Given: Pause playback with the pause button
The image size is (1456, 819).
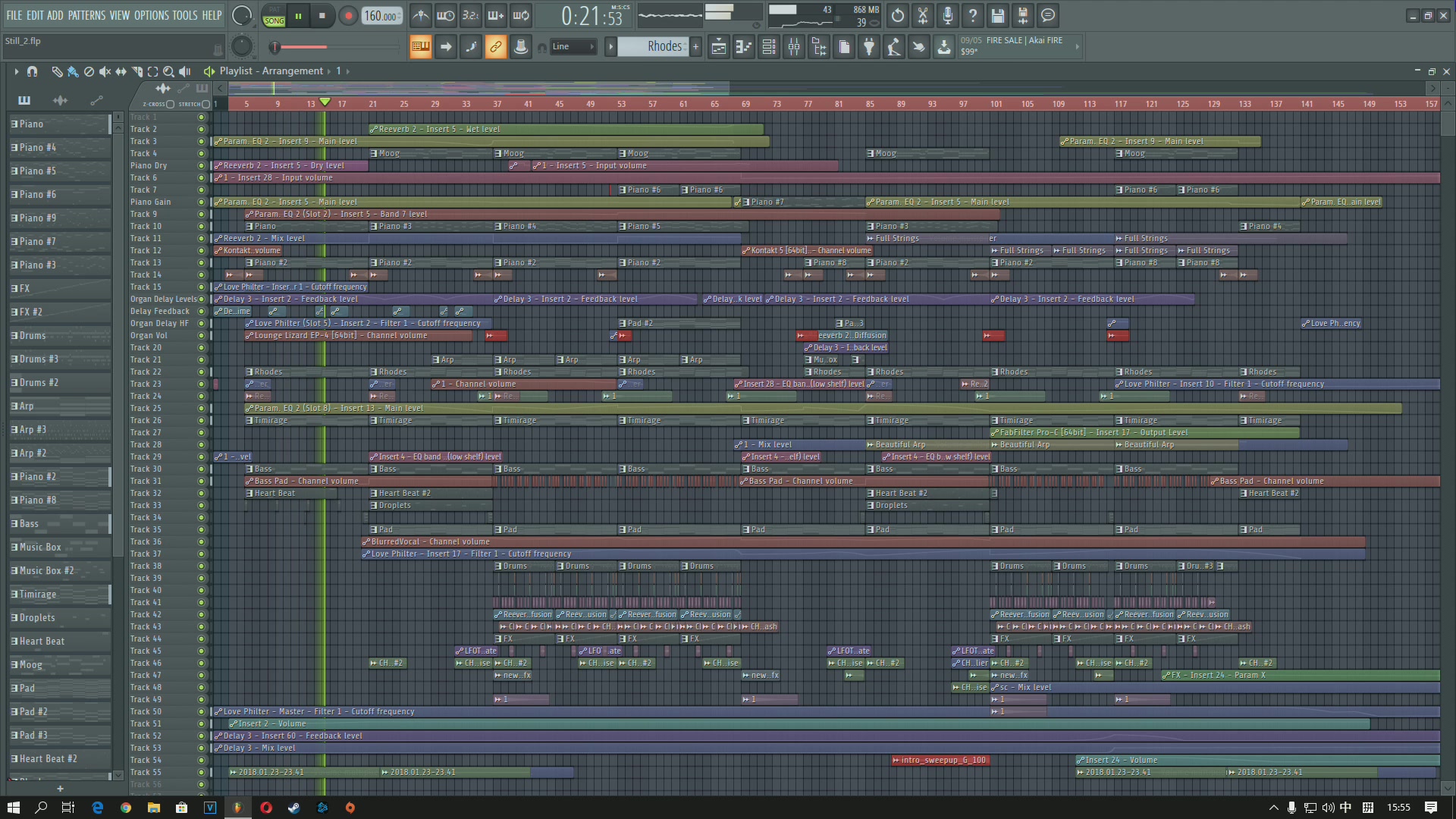Looking at the screenshot, I should (x=298, y=15).
